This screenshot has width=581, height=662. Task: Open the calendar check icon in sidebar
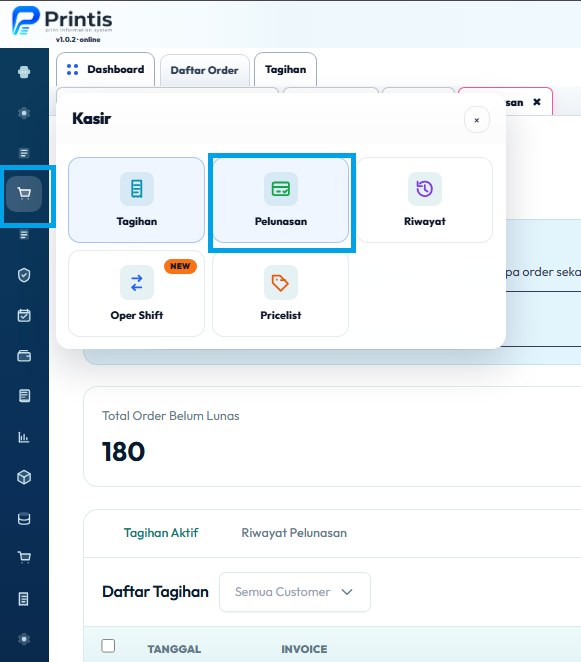(x=24, y=315)
